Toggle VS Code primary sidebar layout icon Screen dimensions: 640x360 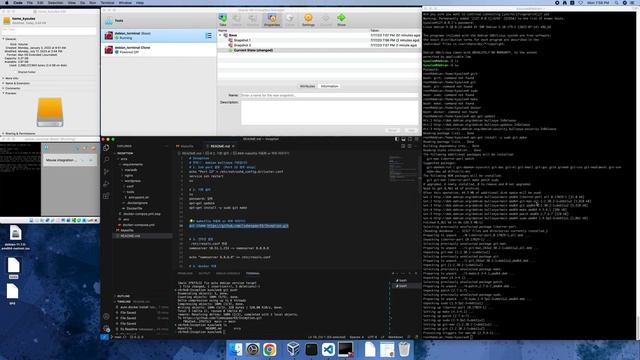point(396,139)
